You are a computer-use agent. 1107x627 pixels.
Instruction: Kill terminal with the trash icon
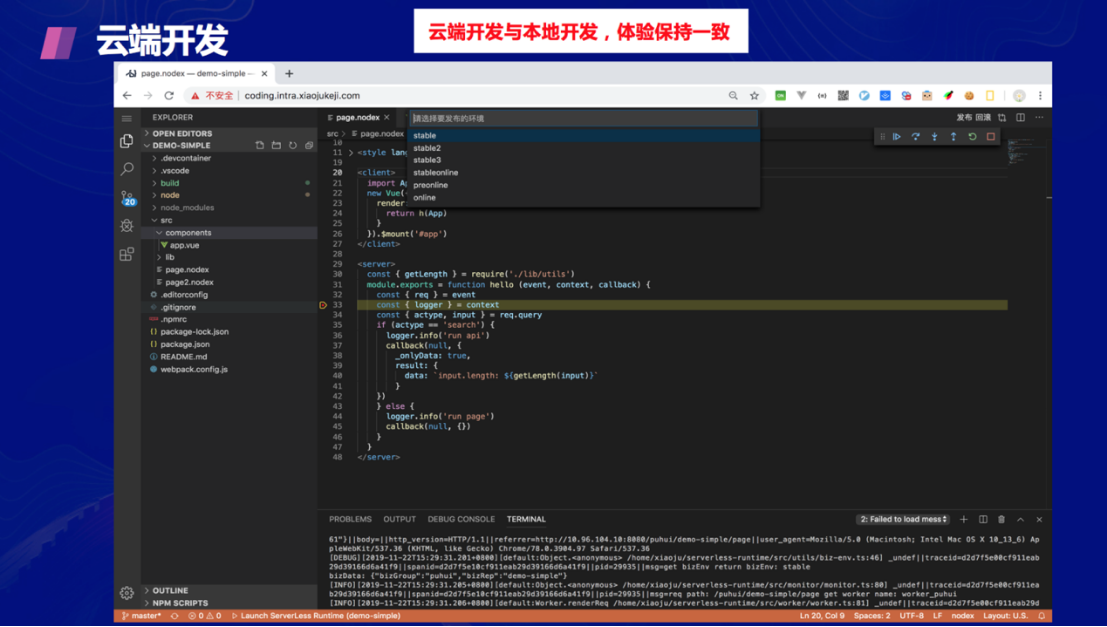pos(1001,520)
